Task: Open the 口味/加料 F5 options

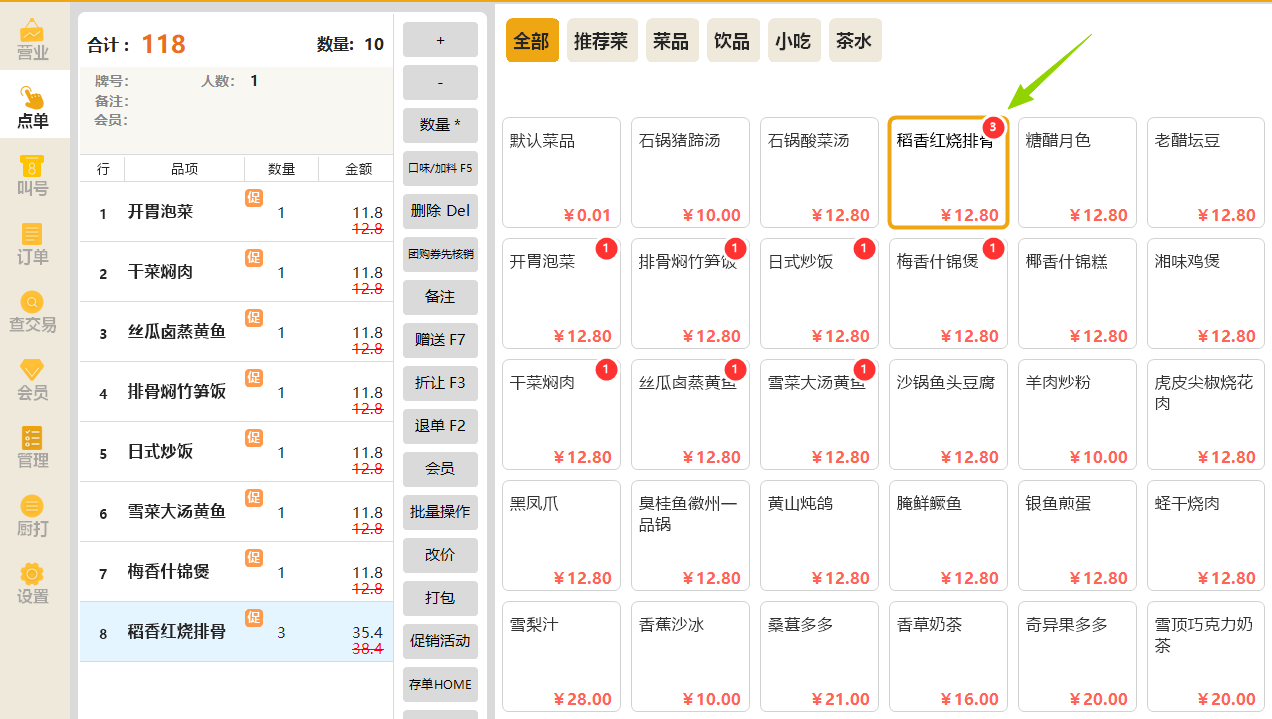Action: (440, 168)
